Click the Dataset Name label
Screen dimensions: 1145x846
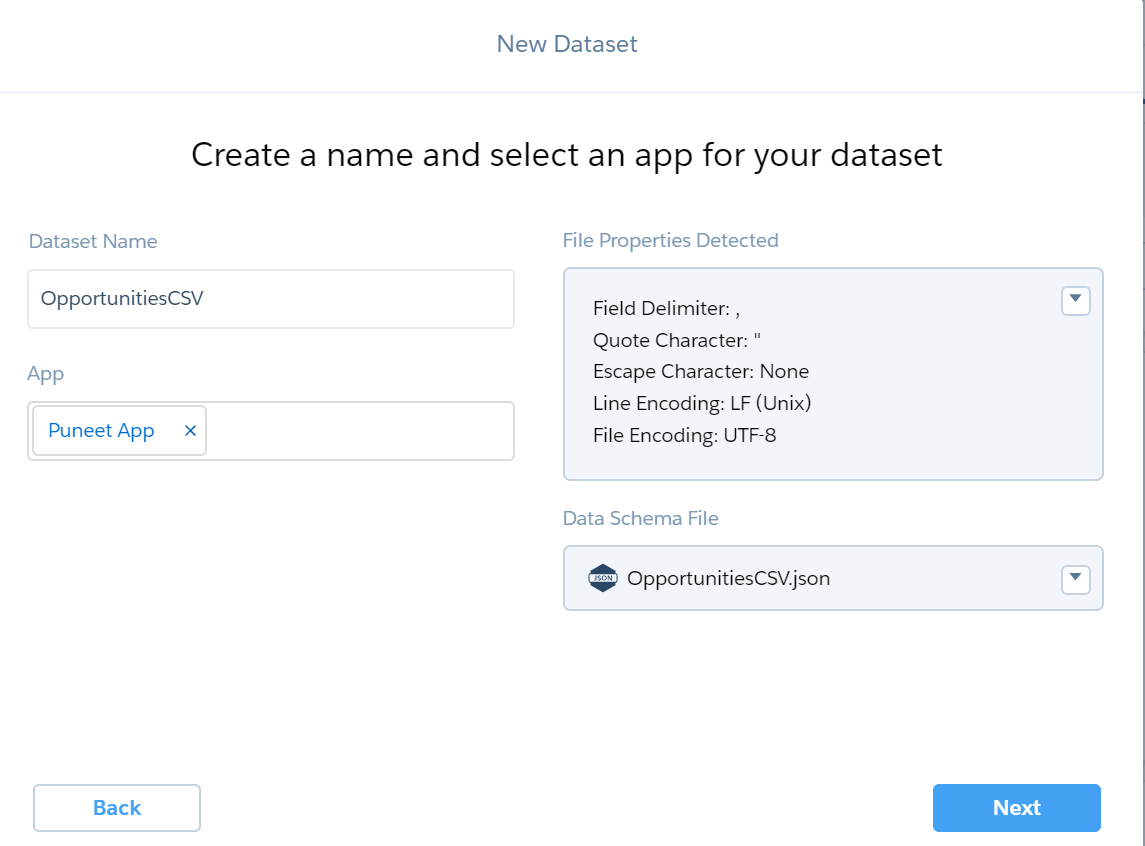pos(92,241)
